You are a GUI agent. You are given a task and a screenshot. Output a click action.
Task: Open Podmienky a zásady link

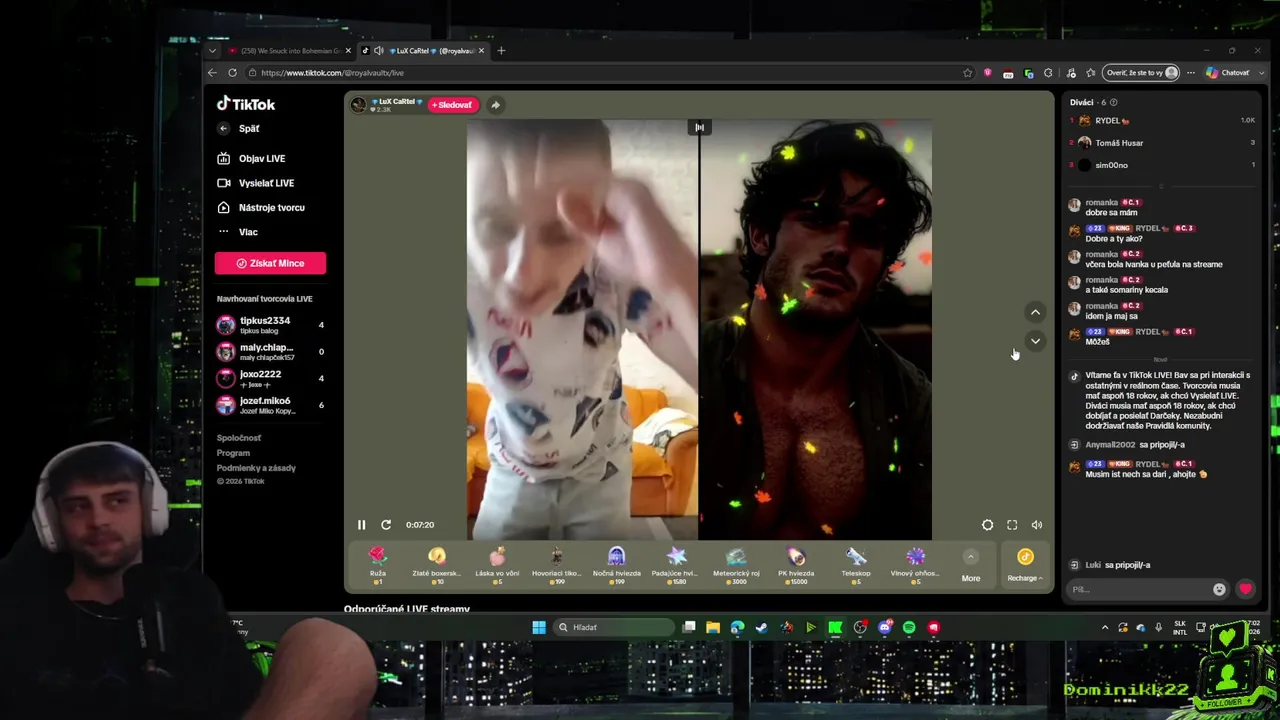click(256, 468)
